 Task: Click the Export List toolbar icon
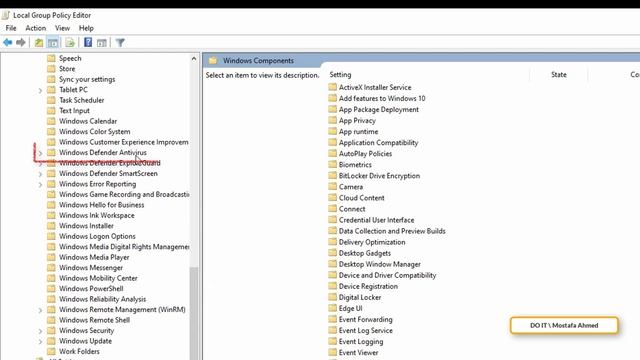tap(70, 42)
